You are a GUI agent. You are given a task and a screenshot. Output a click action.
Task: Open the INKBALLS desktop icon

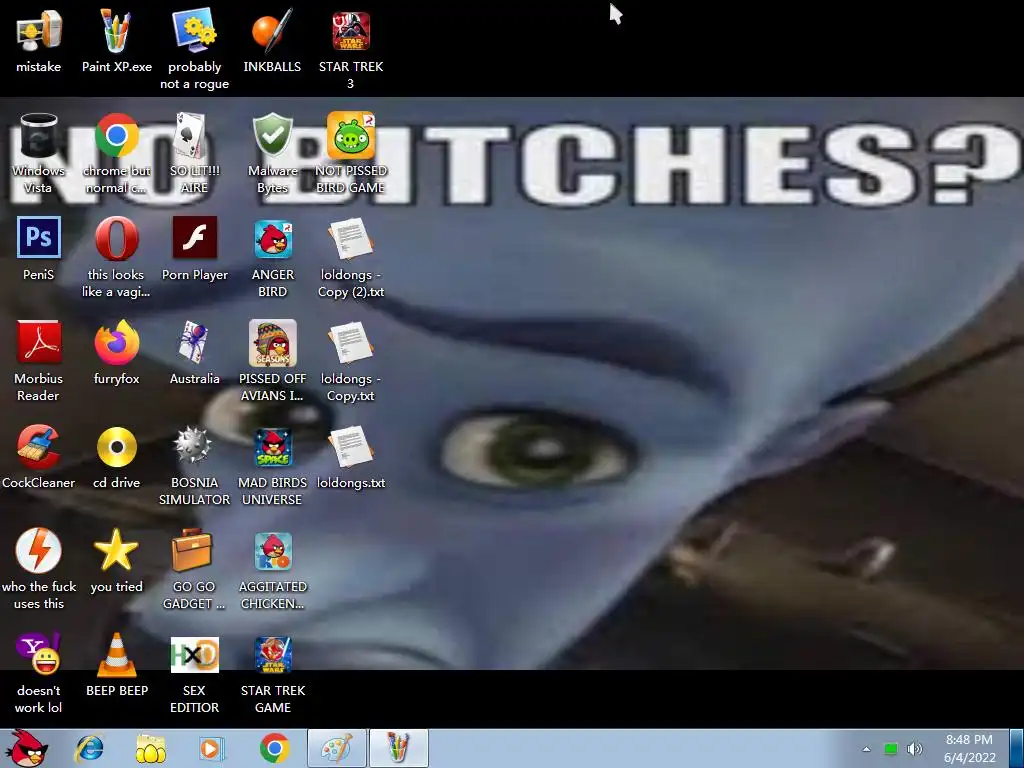click(x=272, y=31)
